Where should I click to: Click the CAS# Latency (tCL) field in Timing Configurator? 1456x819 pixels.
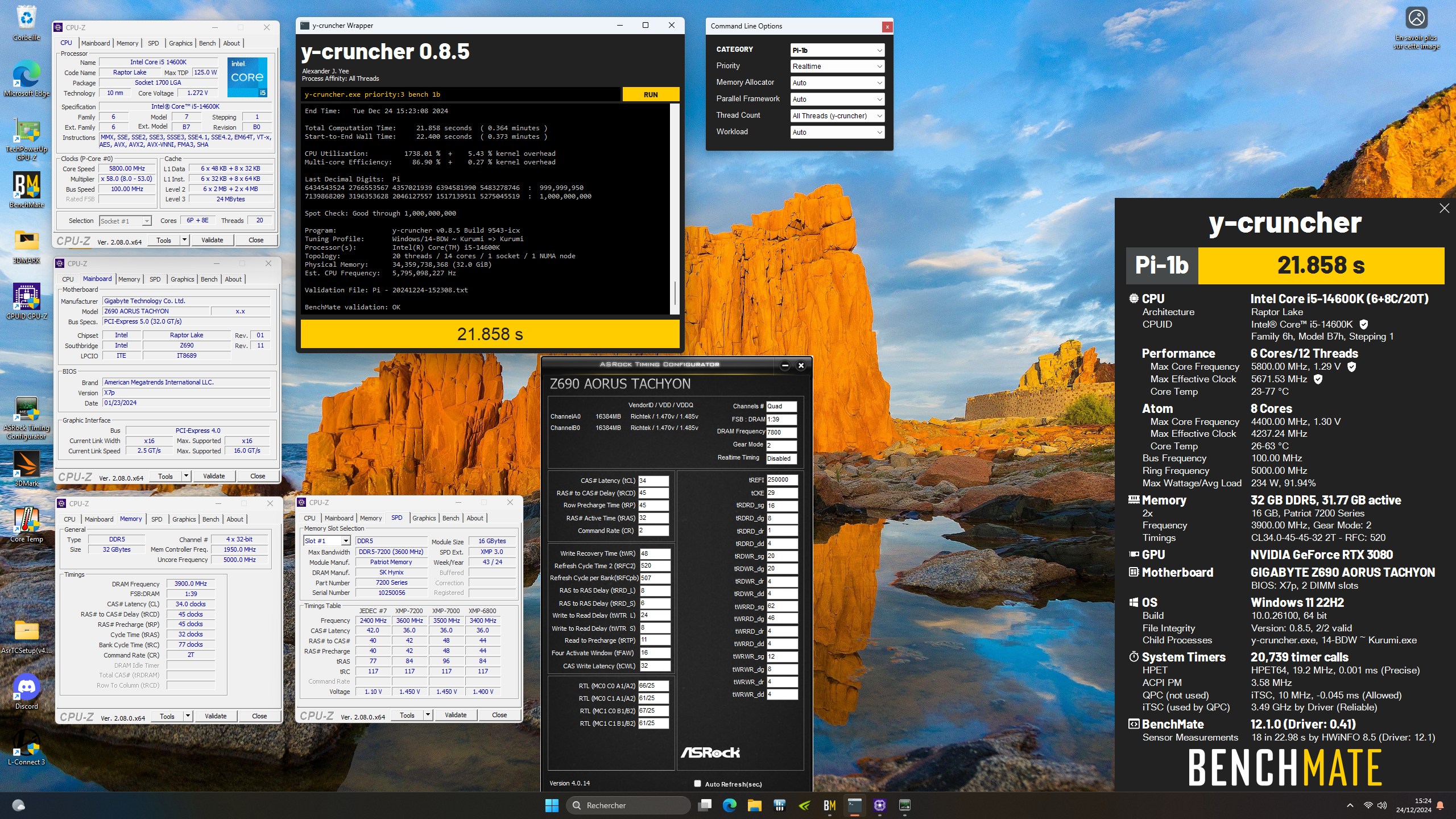pos(653,481)
